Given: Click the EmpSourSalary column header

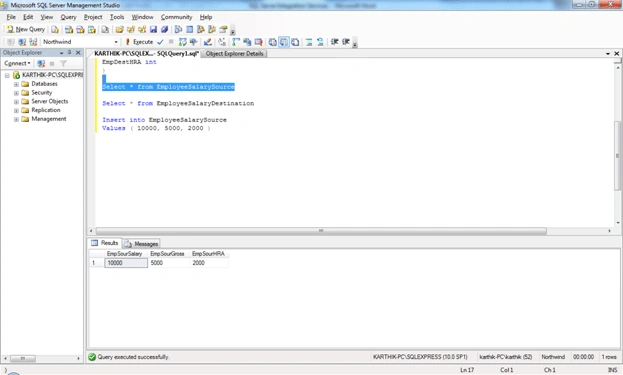Looking at the screenshot, I should point(126,254).
